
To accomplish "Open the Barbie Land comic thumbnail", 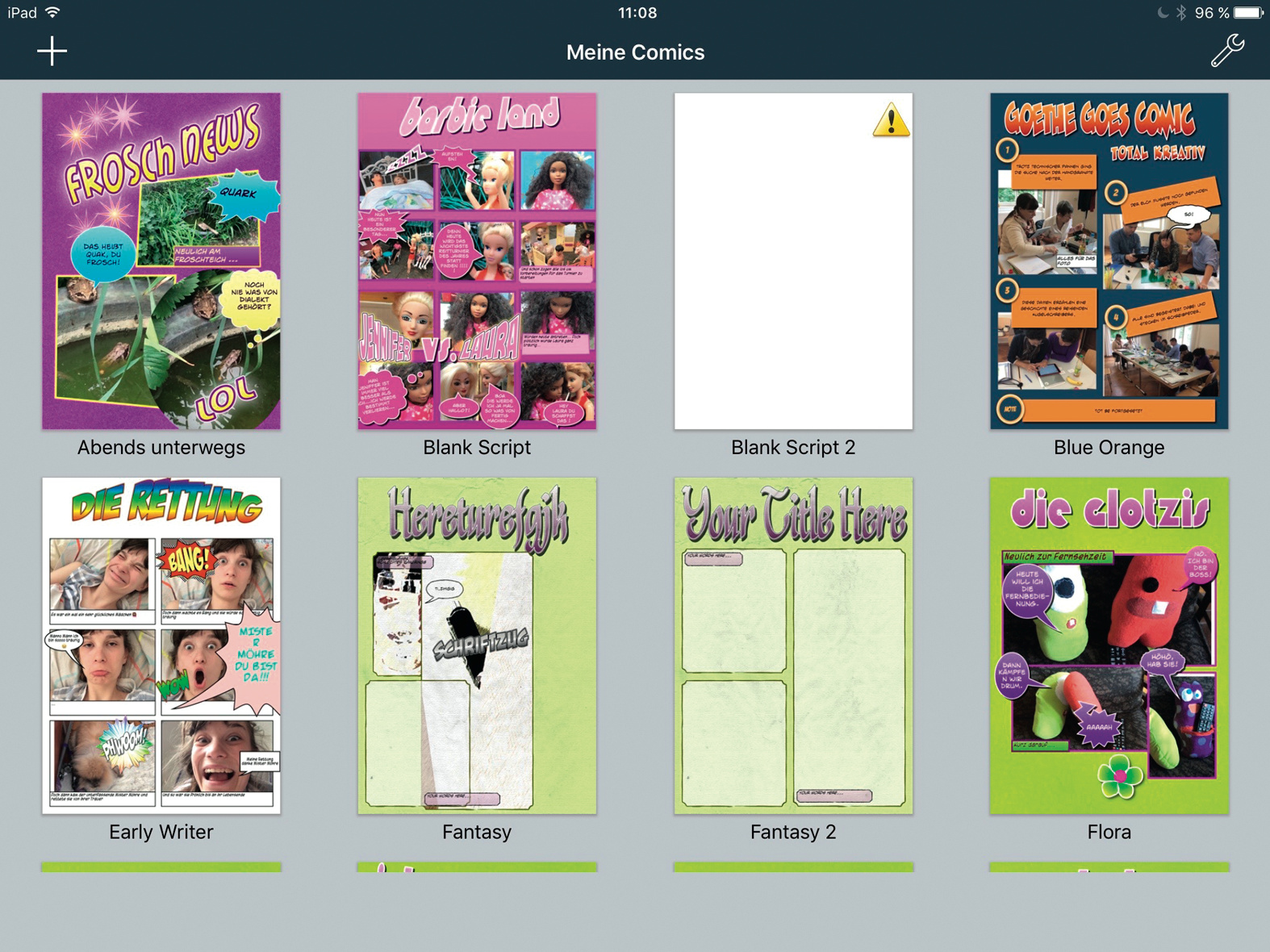I will 477,261.
